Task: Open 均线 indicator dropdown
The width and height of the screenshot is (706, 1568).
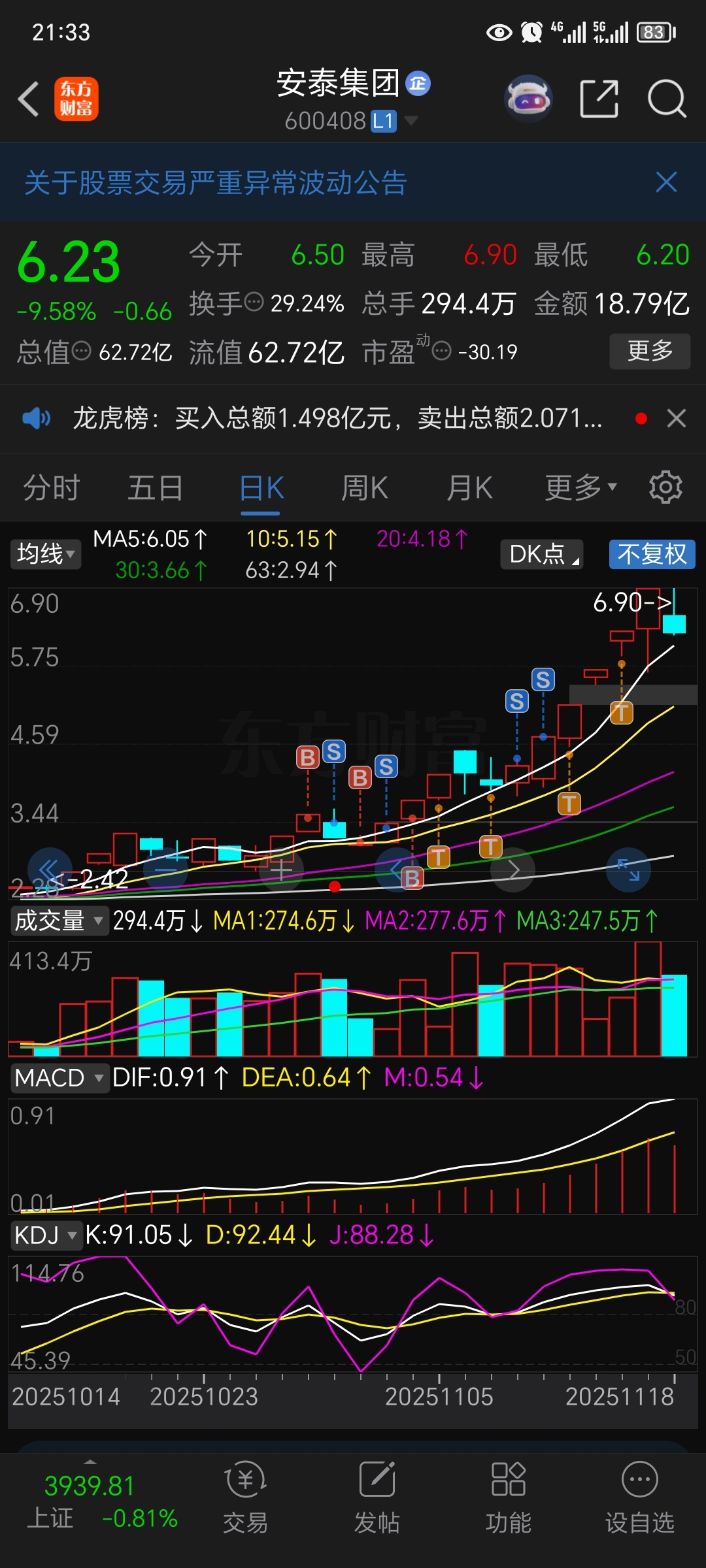Action: click(x=45, y=554)
